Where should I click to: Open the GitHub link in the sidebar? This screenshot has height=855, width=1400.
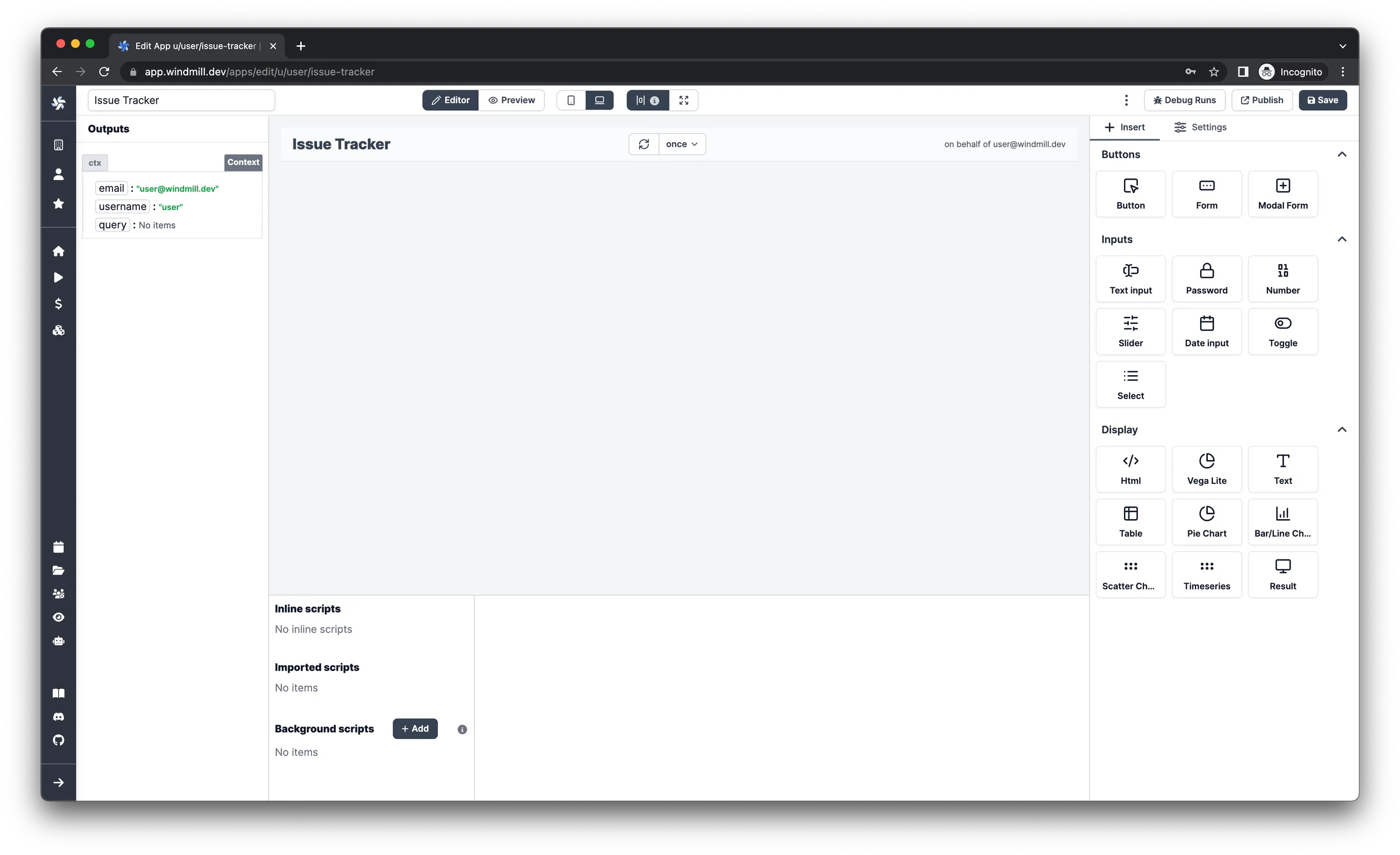click(x=59, y=740)
